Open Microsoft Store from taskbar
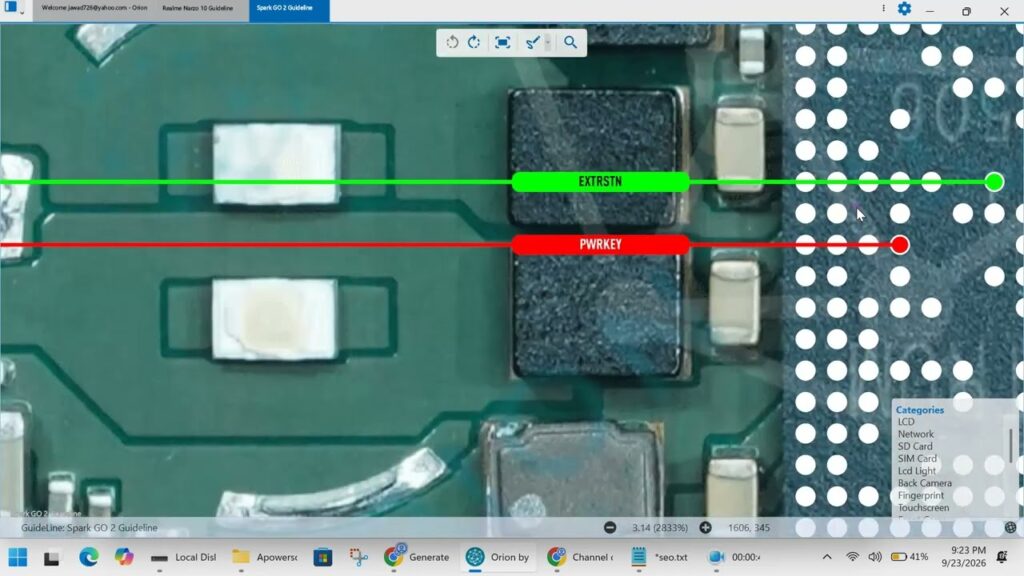Viewport: 1024px width, 576px height. pyautogui.click(x=323, y=557)
